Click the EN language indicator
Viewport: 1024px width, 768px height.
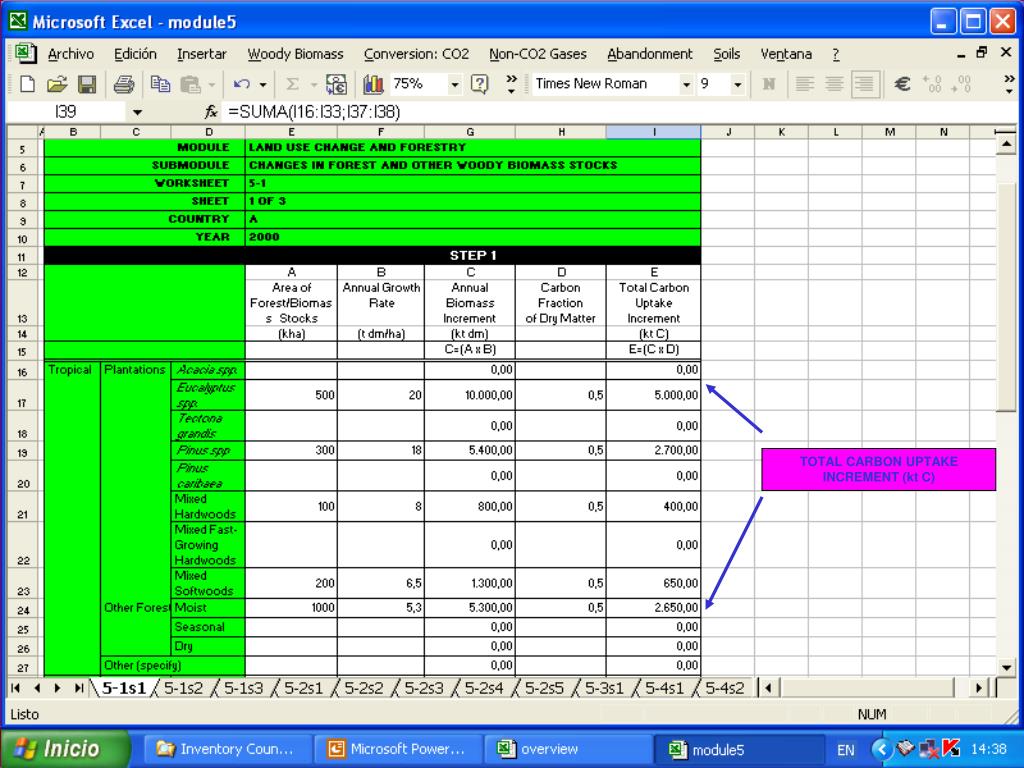click(846, 750)
